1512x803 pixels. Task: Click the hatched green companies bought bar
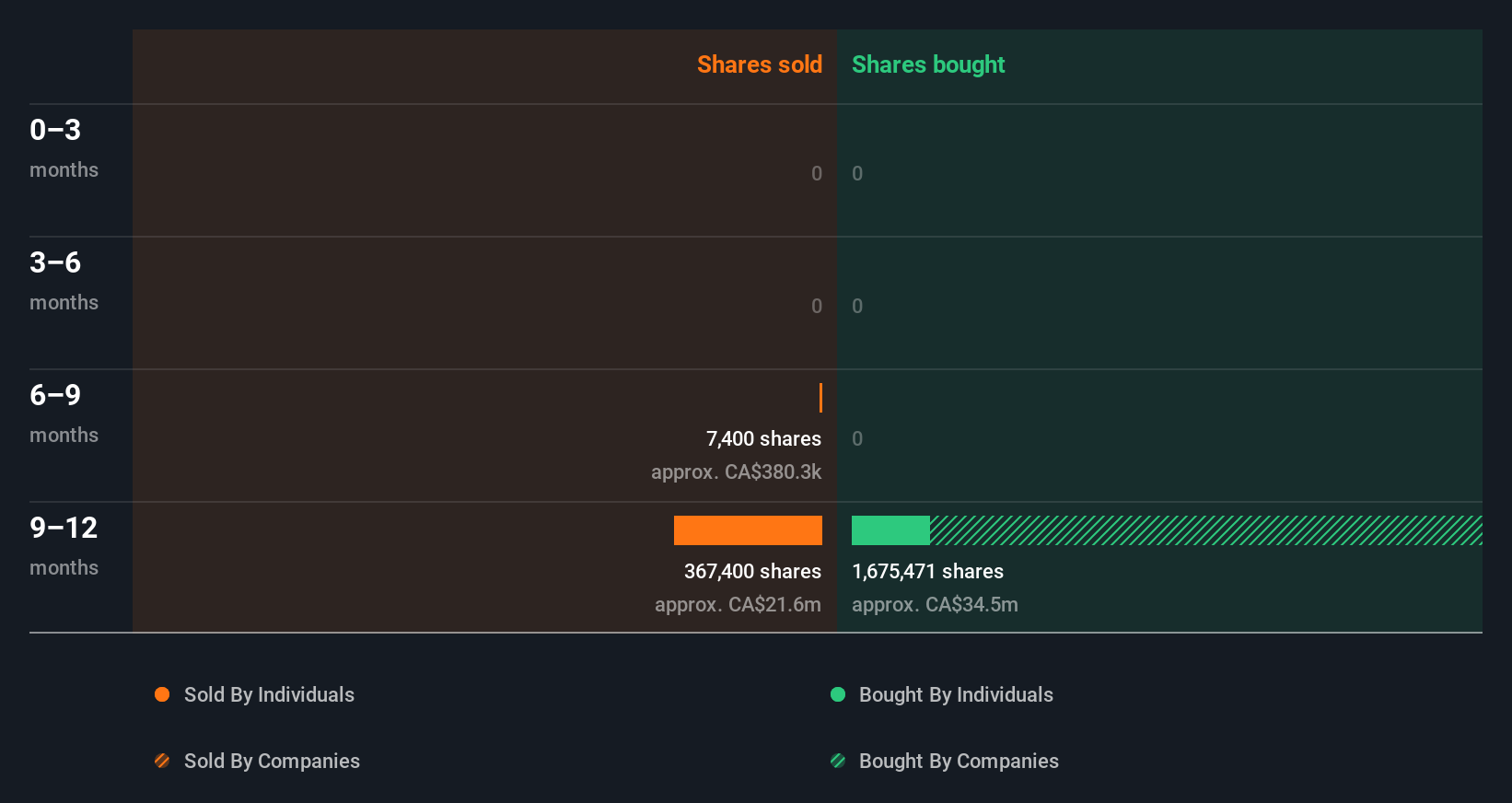point(1205,530)
